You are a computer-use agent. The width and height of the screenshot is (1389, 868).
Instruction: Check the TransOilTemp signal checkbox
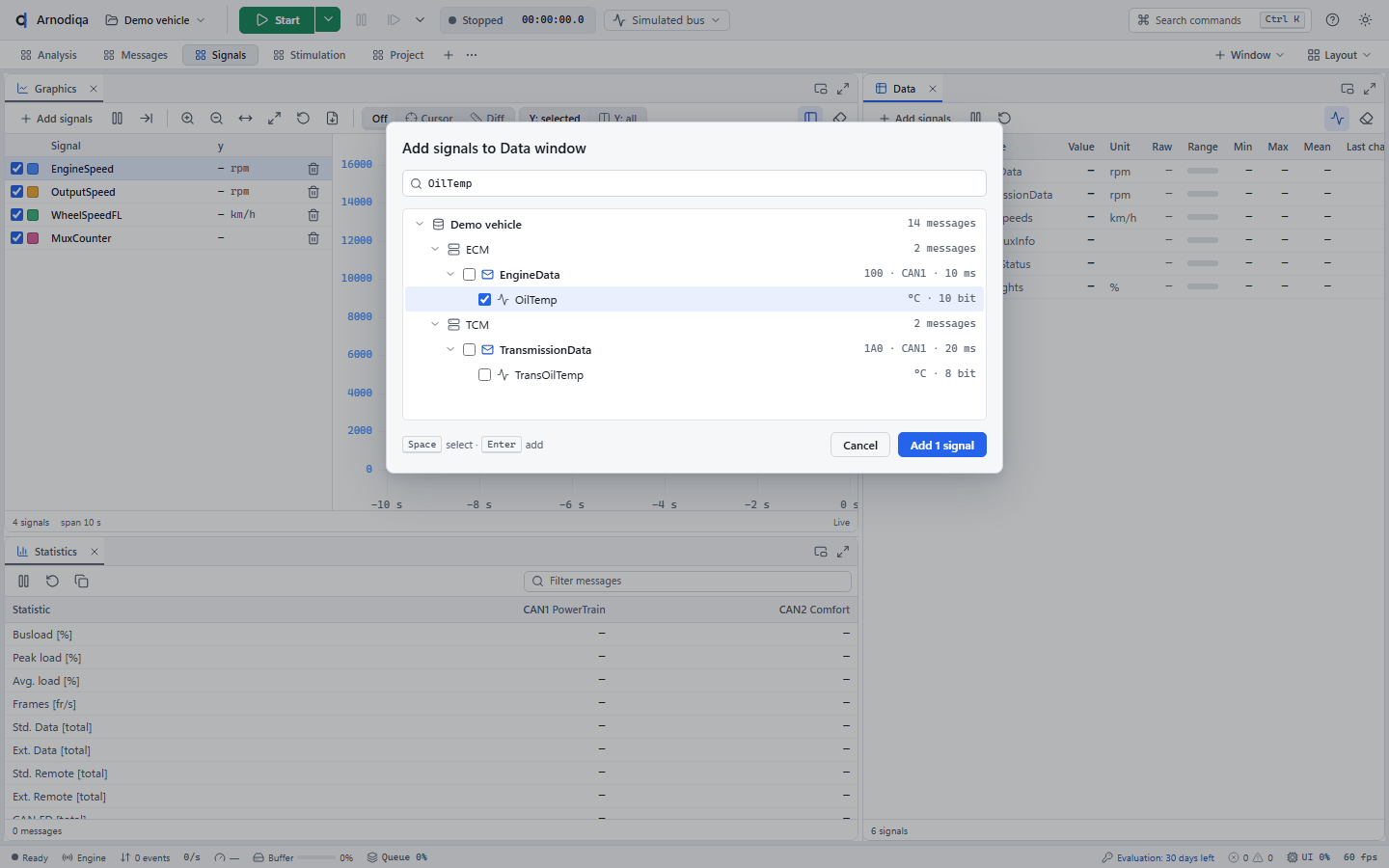point(484,375)
